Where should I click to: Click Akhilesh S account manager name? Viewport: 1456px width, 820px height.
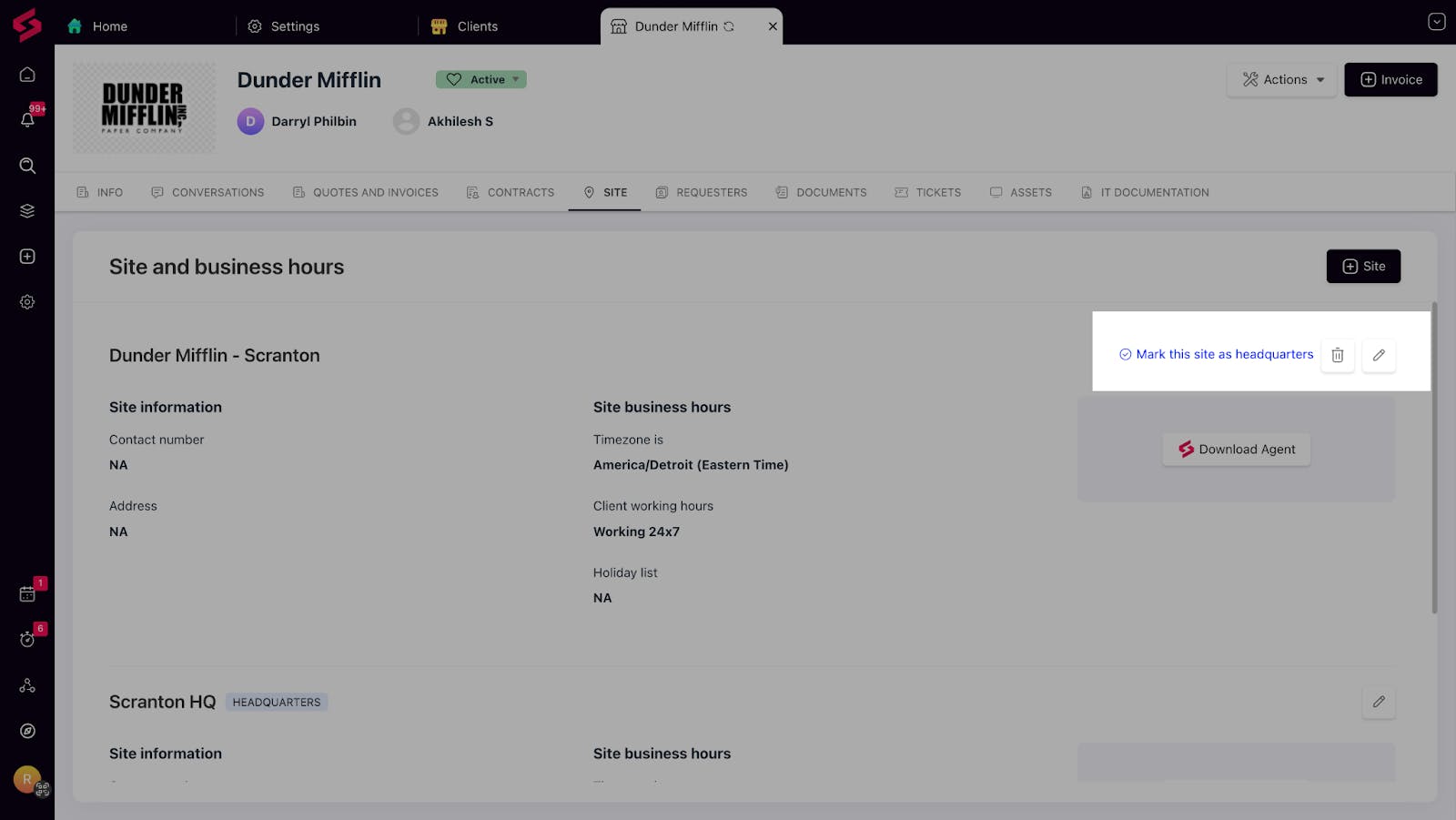tap(460, 121)
